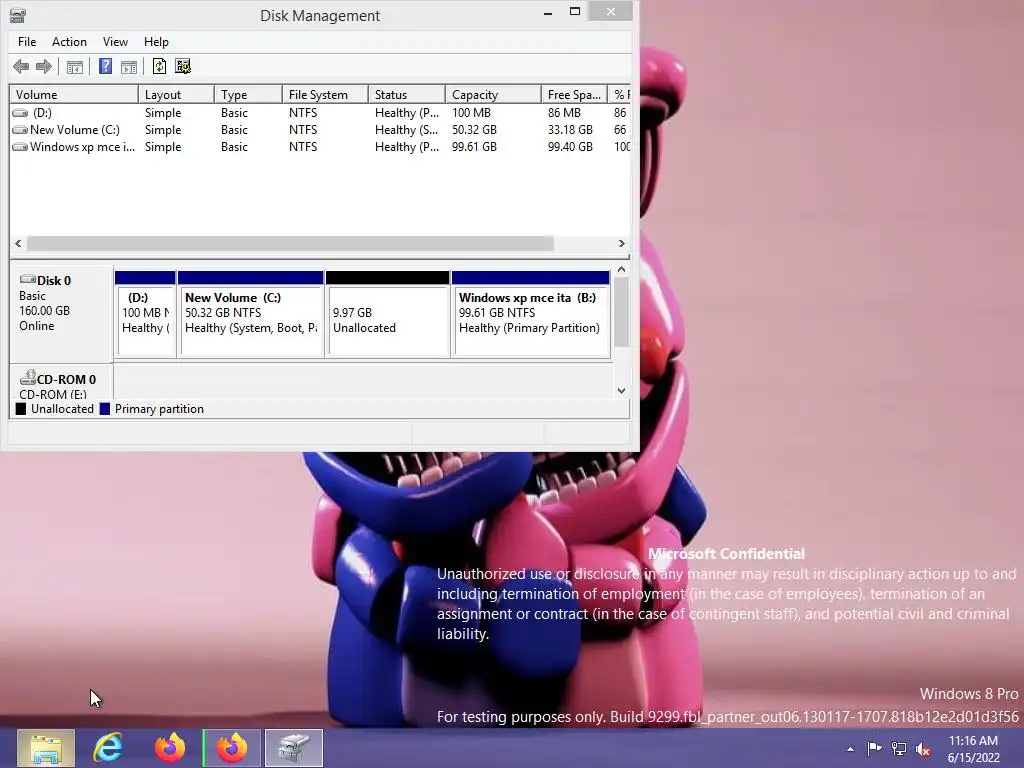Click the volume list's right scroll arrow
Screen dimensions: 1024x768
(x=621, y=244)
